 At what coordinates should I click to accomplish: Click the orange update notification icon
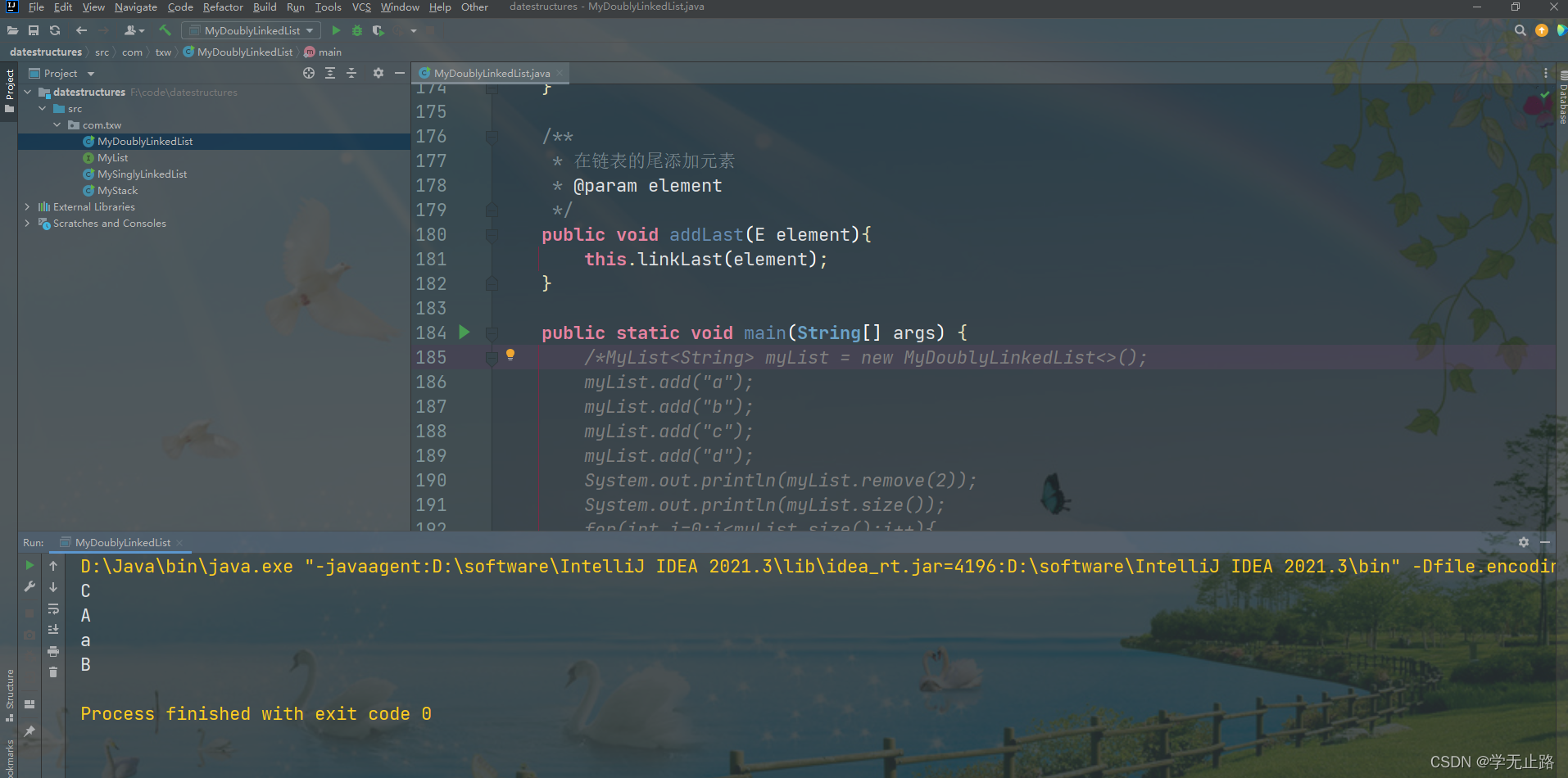click(1542, 30)
